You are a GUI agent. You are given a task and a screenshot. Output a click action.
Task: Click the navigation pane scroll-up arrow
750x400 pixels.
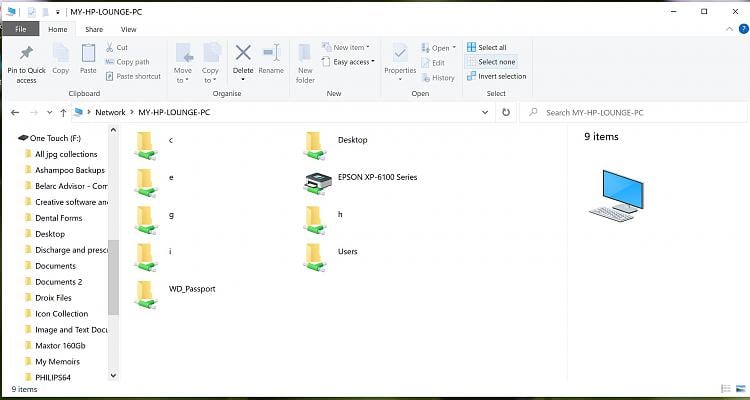(113, 130)
